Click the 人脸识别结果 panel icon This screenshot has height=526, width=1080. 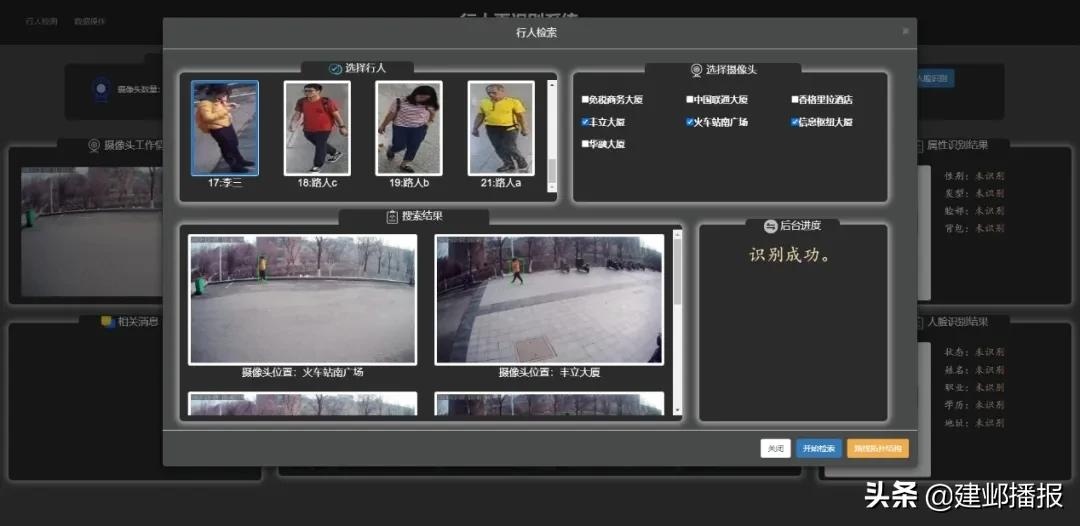click(x=918, y=322)
